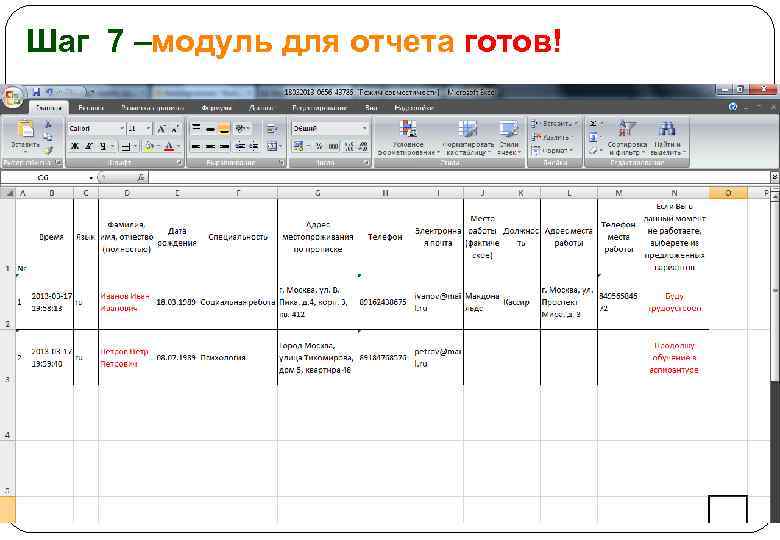This screenshot has height=540, width=780.
Task: Switch to the Home (Главная) ribbon tab
Action: point(49,108)
